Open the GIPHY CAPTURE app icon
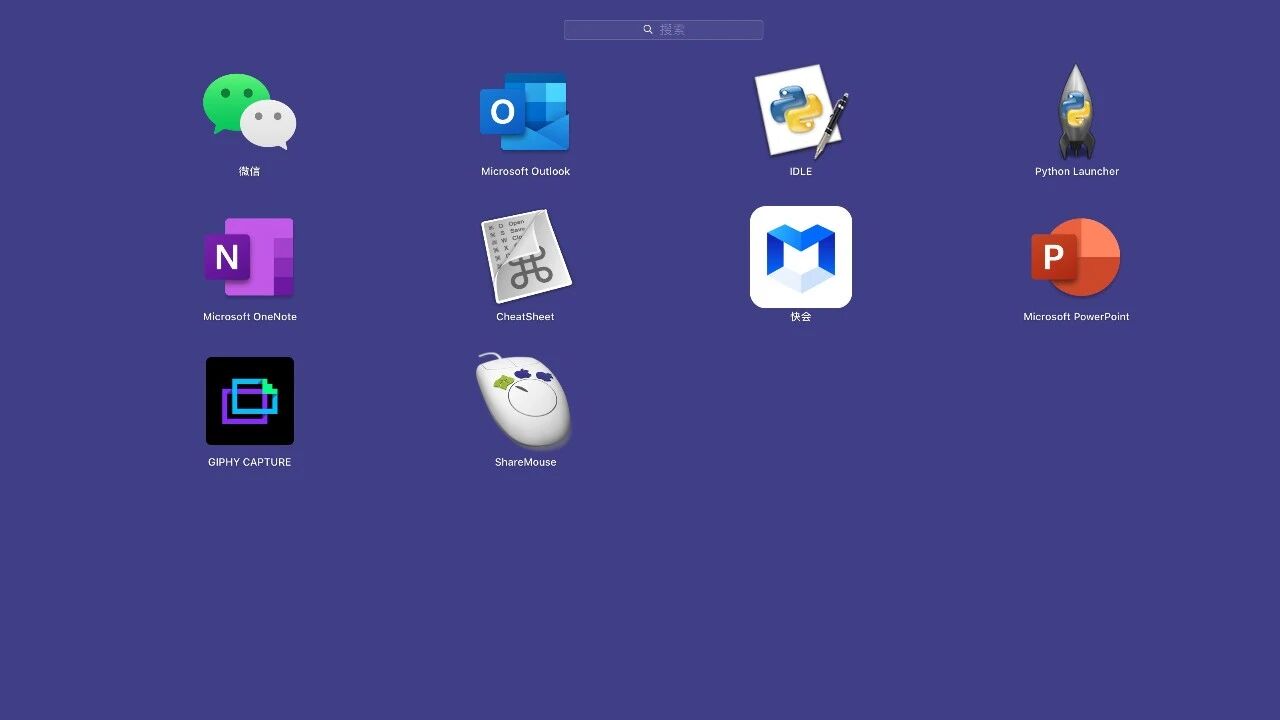 click(250, 401)
